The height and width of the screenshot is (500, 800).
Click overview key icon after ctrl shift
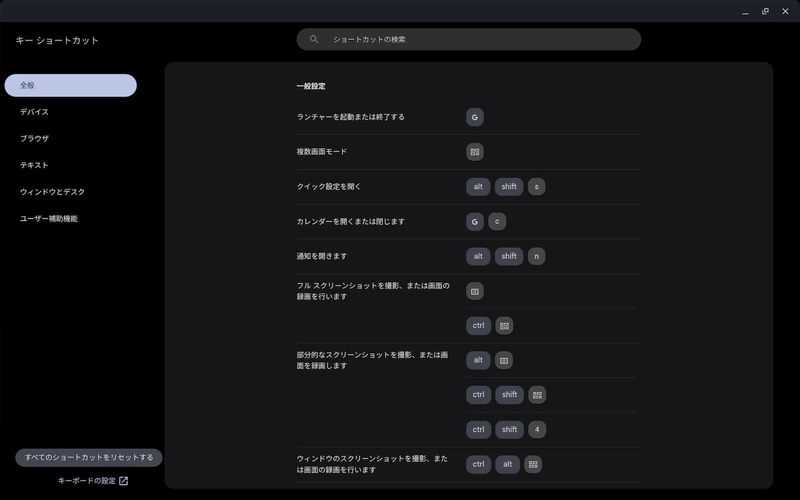coord(537,395)
